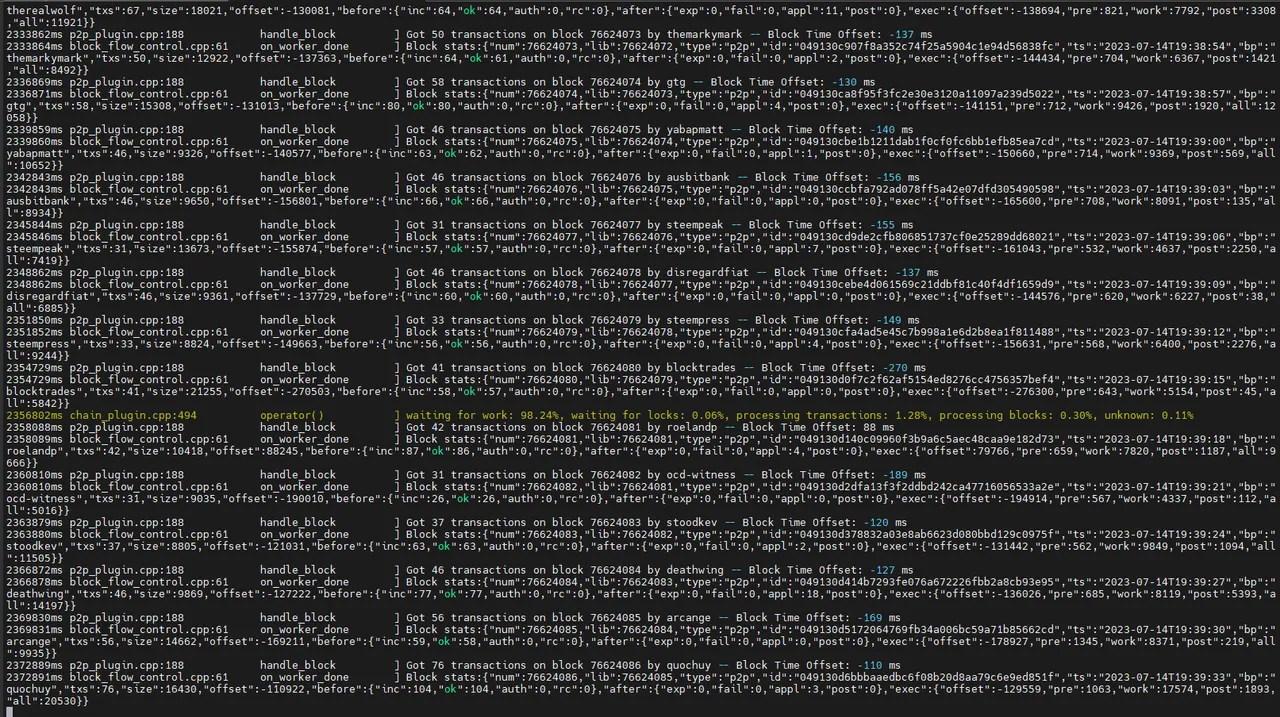Select the timestamp 2372889ms
Image resolution: width=1280 pixels, height=717 pixels.
[34, 665]
